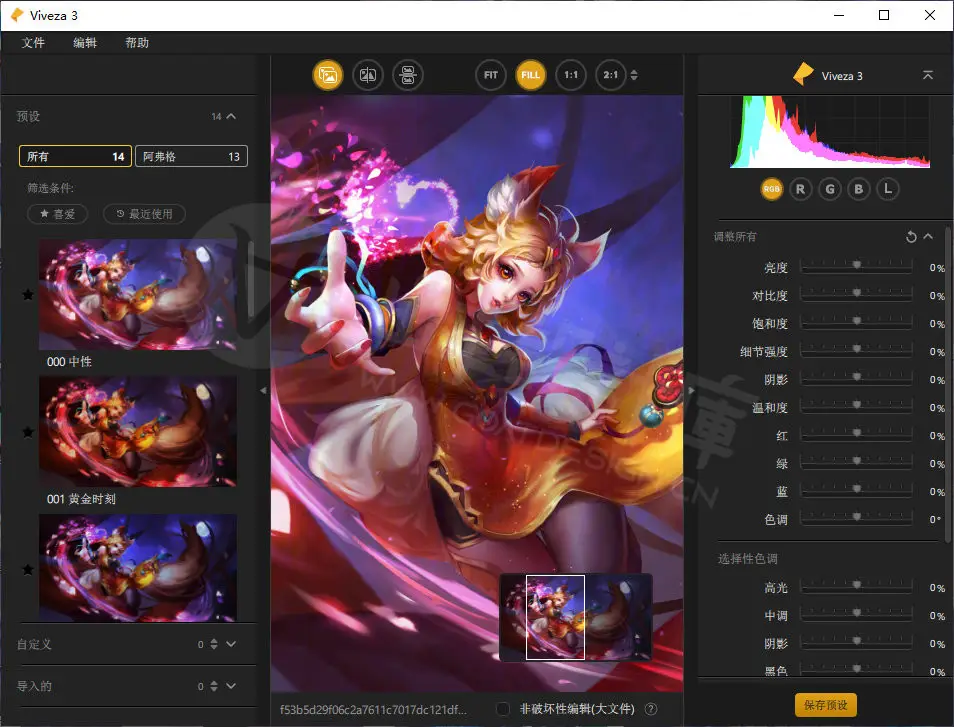The height and width of the screenshot is (727, 954).
Task: Click the FIT zoom button
Action: (x=490, y=75)
